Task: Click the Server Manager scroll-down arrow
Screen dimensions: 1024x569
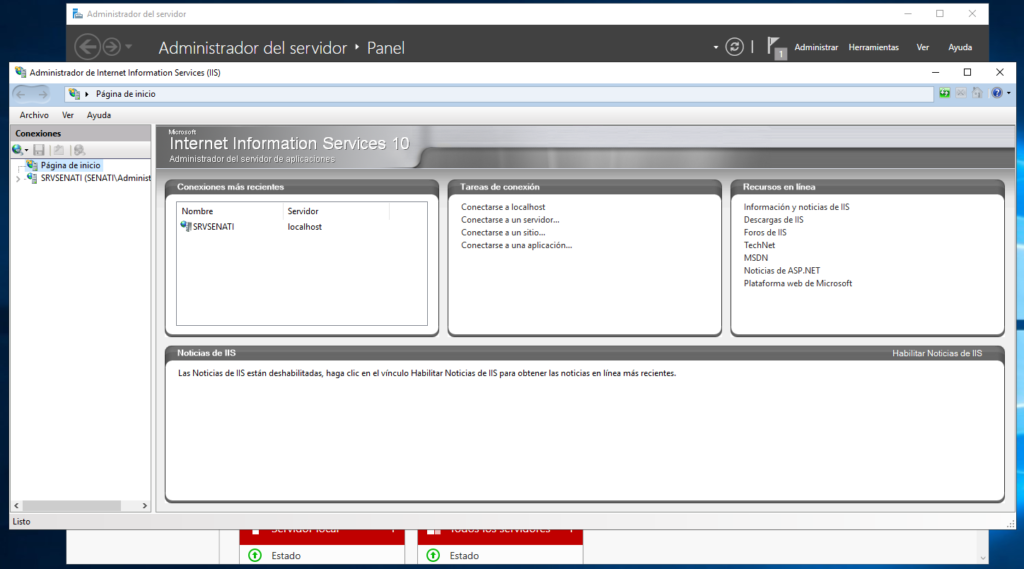Action: 982,558
